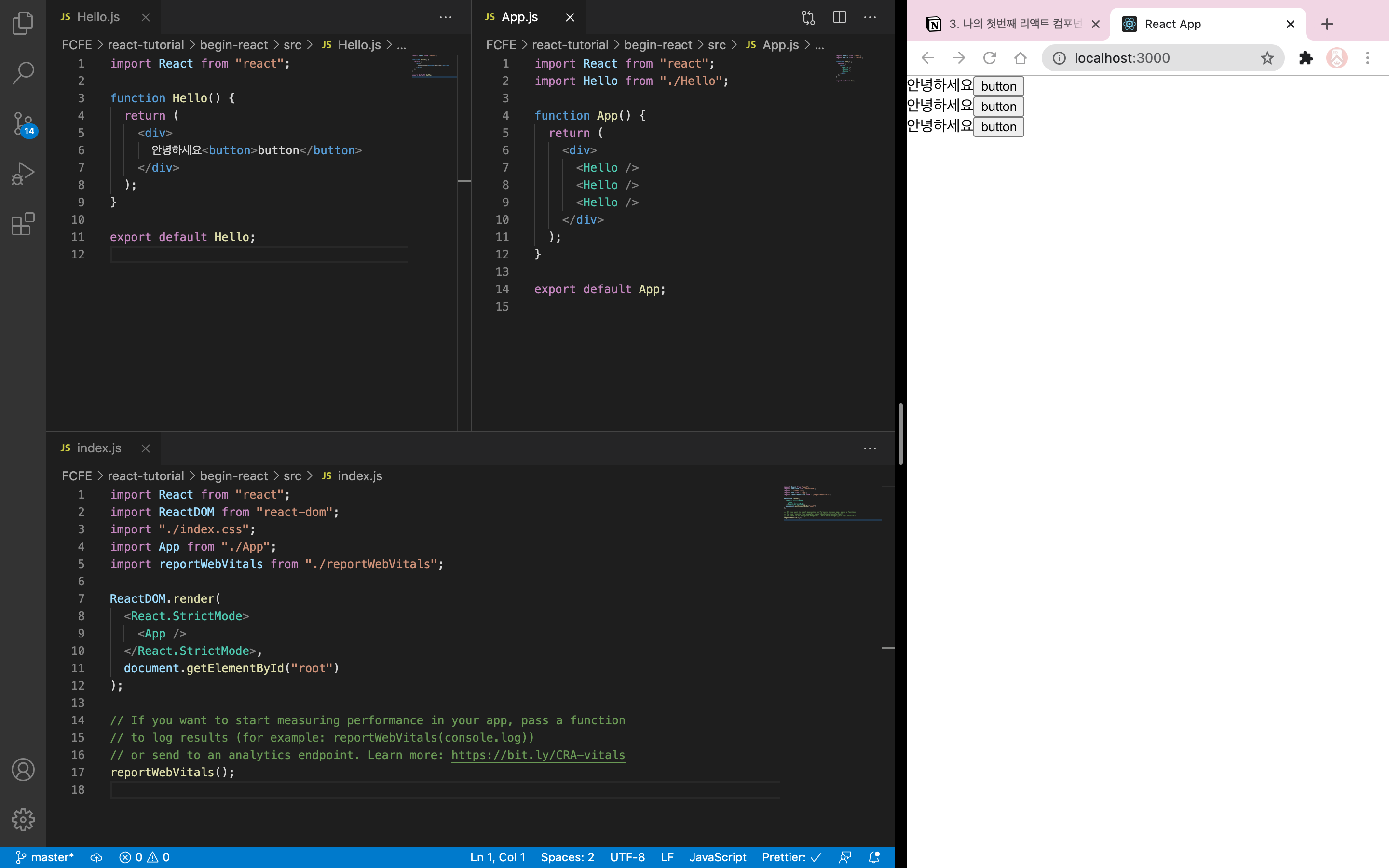This screenshot has width=1389, height=868.
Task: Change file encoding UTF-8
Action: pyautogui.click(x=627, y=857)
